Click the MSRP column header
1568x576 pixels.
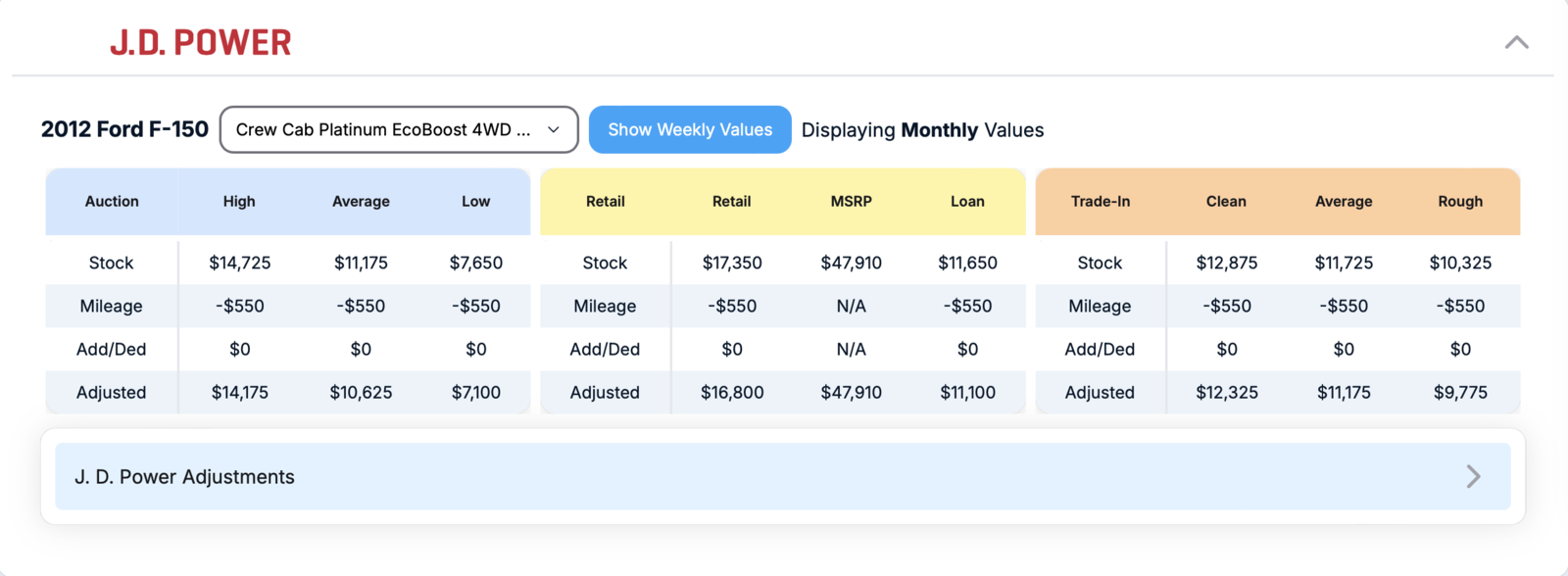851,202
